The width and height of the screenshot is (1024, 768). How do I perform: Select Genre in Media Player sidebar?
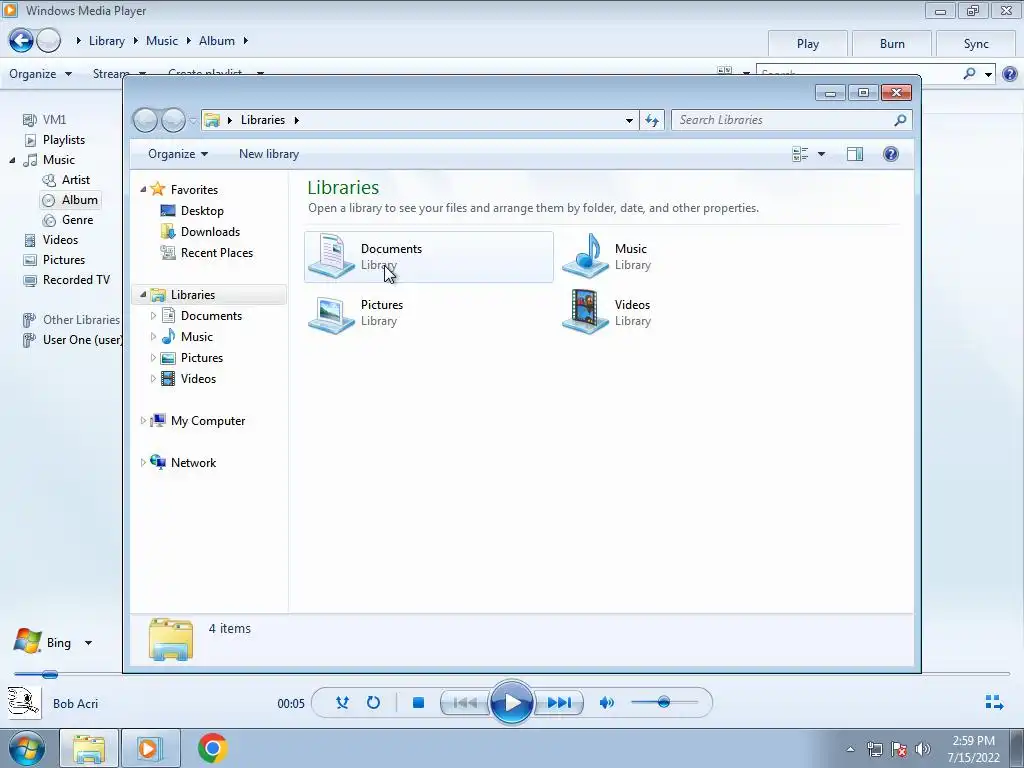(x=77, y=220)
